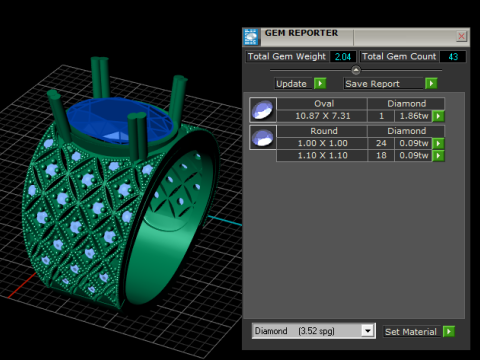Click the Total Gem Weight value field
This screenshot has height=360, width=480.
[343, 57]
